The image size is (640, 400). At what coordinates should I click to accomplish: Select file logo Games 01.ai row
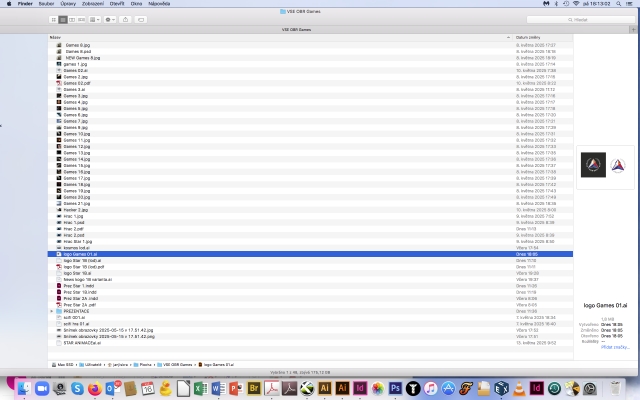(310, 254)
